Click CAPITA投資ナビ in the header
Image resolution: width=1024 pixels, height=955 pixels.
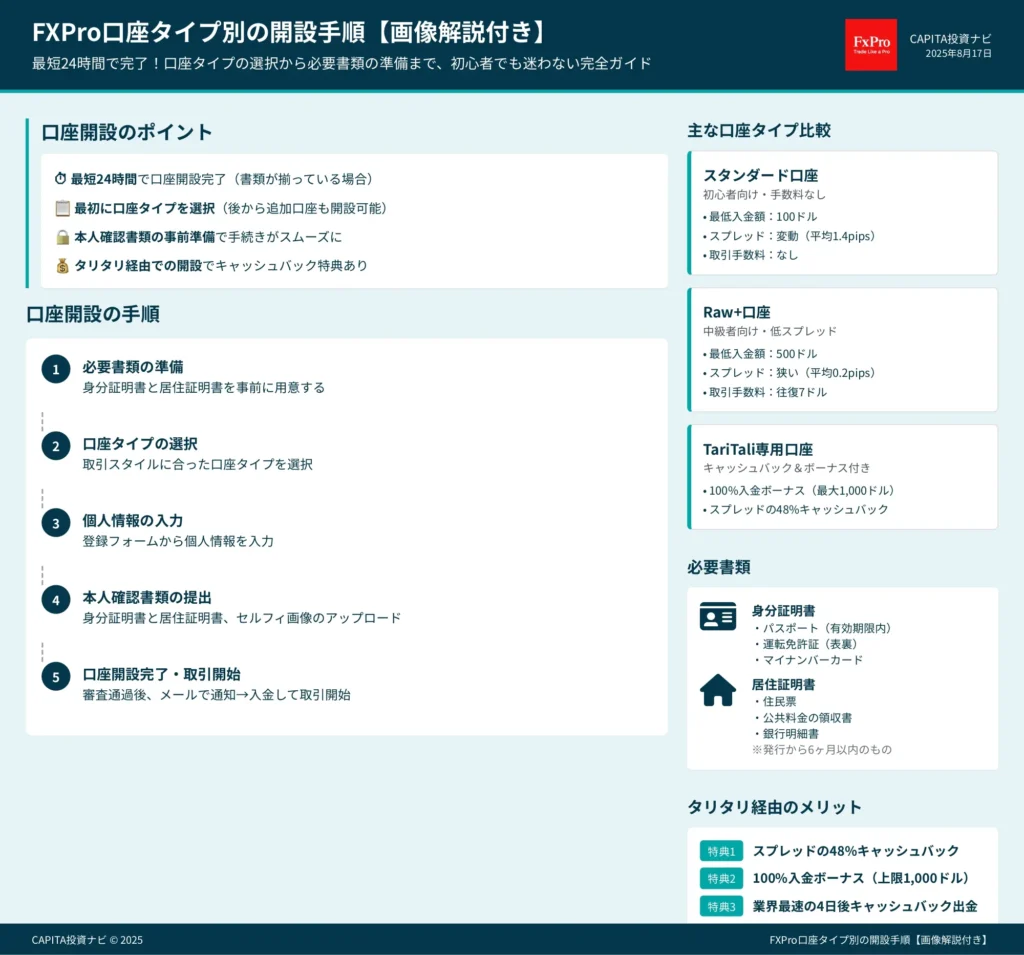(x=950, y=39)
